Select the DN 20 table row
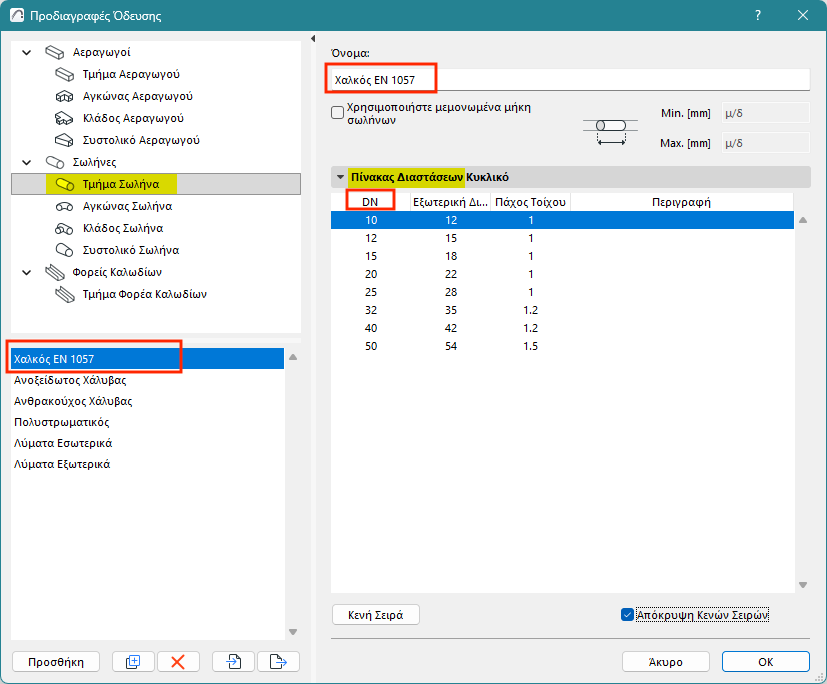 pos(562,274)
